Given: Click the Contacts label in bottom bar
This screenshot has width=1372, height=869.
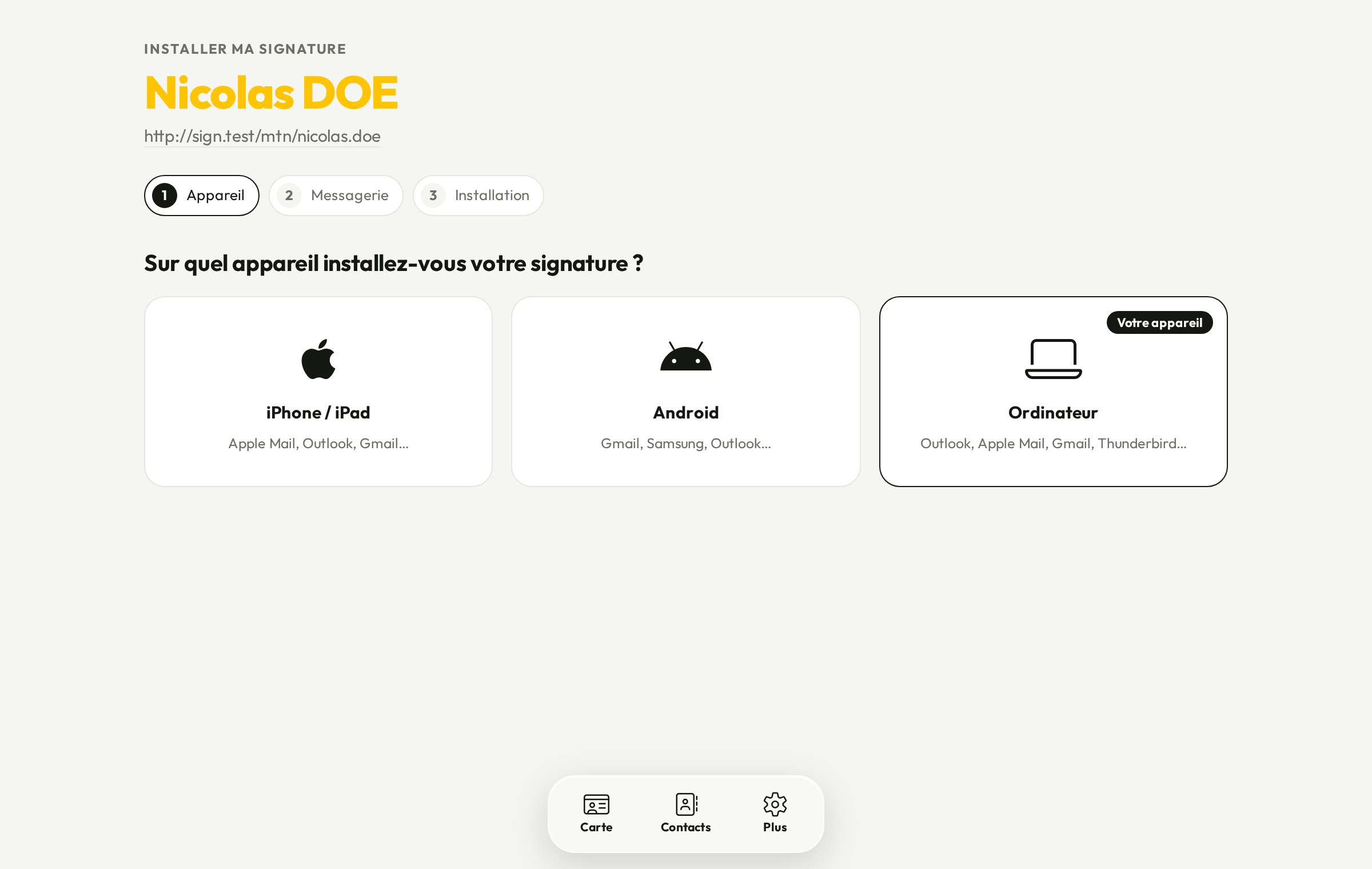Looking at the screenshot, I should pyautogui.click(x=686, y=827).
